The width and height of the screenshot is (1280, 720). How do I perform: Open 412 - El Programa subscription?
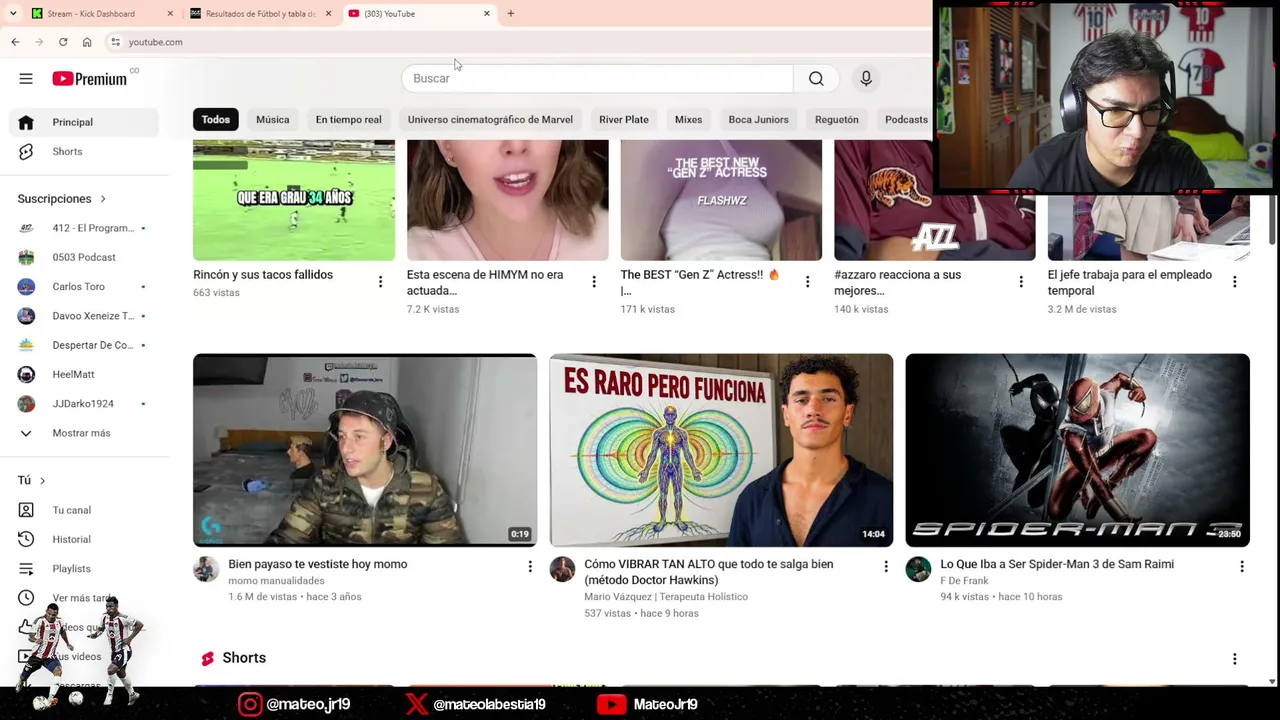click(85, 228)
